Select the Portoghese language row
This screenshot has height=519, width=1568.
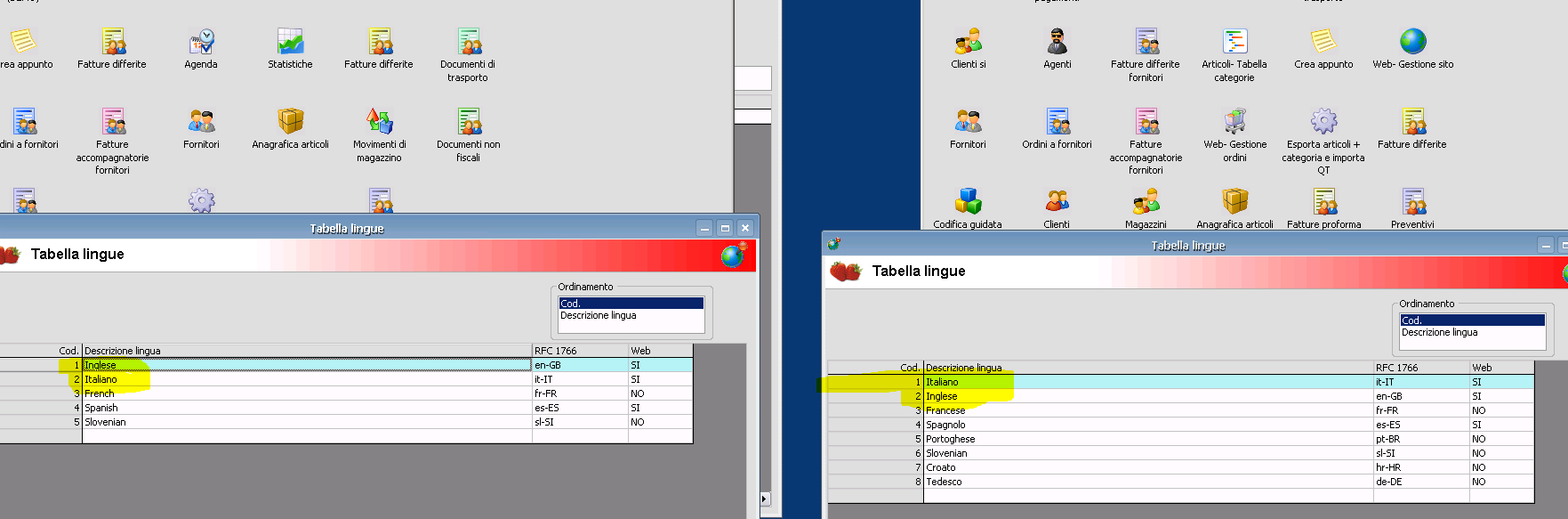[x=1181, y=439]
